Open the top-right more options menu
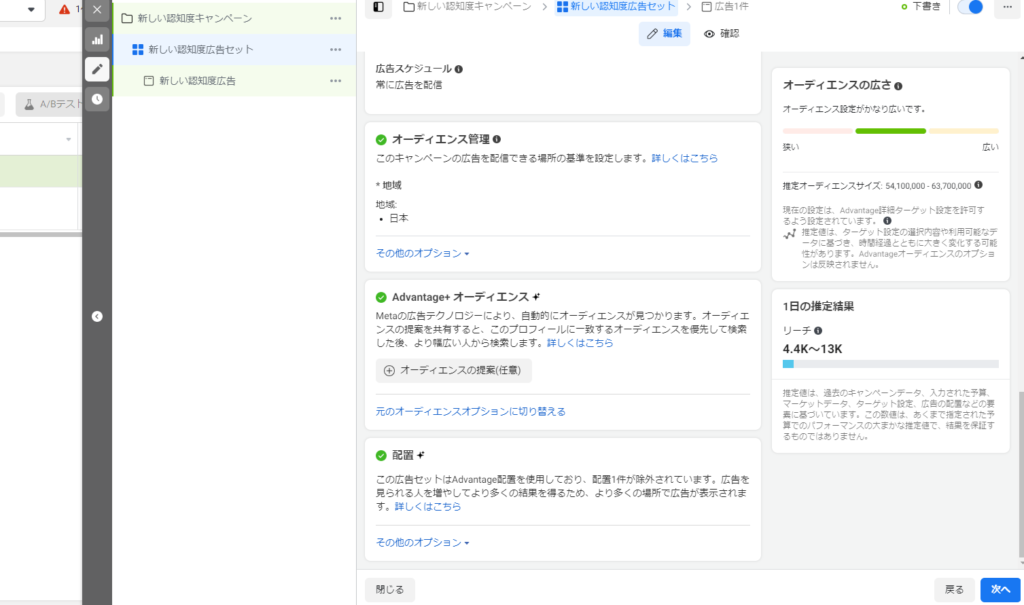This screenshot has width=1024, height=605. click(x=1005, y=8)
